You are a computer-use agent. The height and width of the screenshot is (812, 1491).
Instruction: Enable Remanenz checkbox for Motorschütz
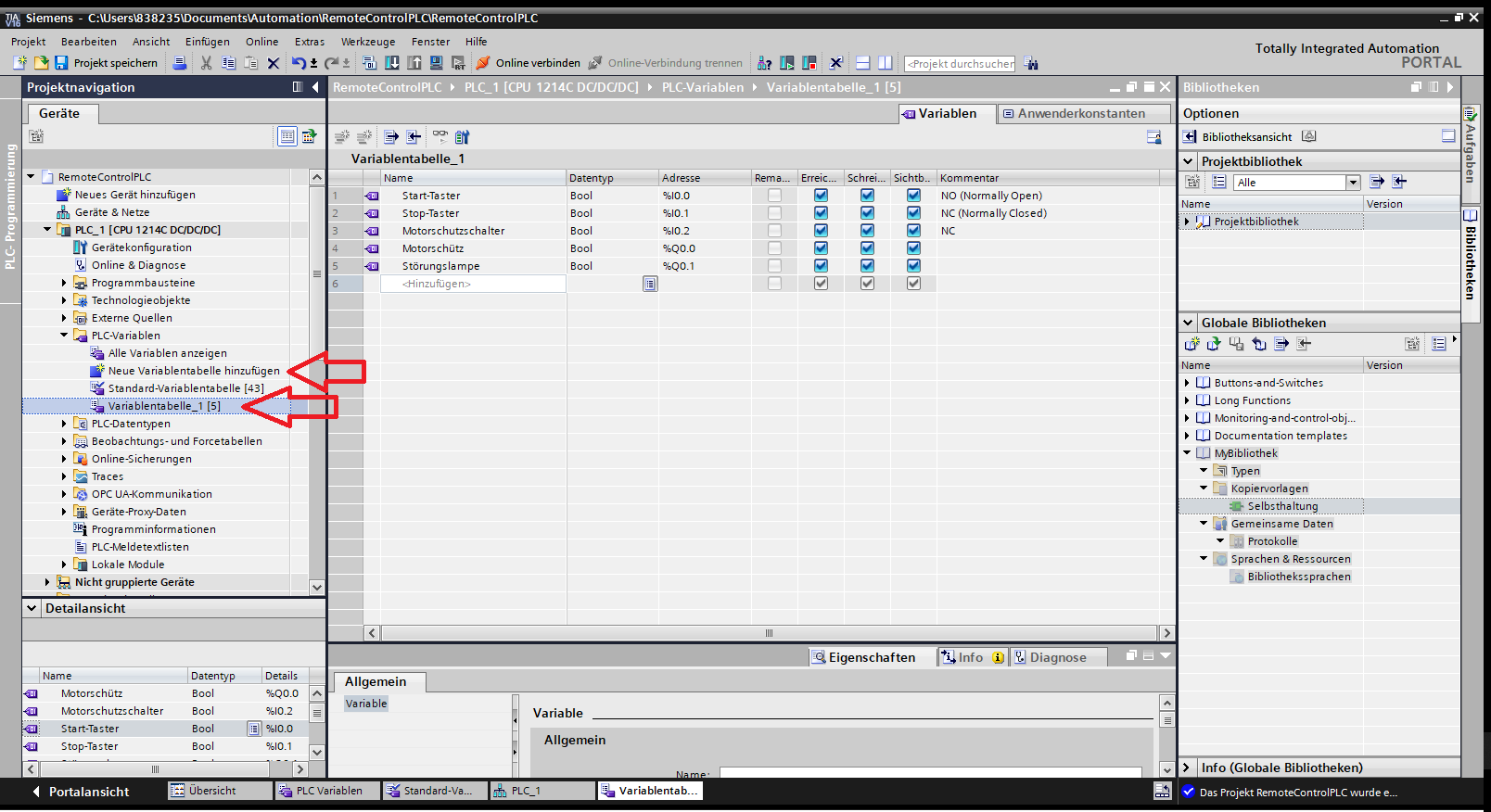click(774, 248)
